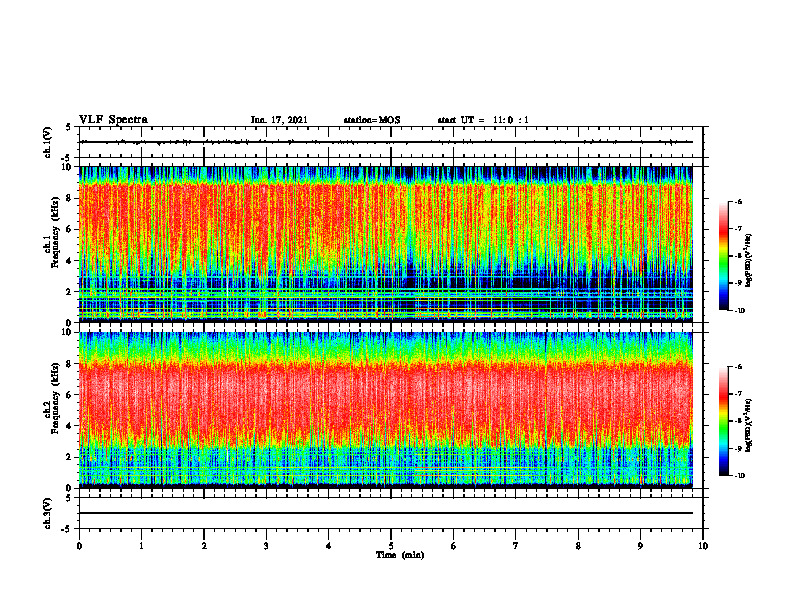This screenshot has height=612, width=792.
Task: Click the ch.1 color bar log(PSD) unit label
Action: [750, 261]
